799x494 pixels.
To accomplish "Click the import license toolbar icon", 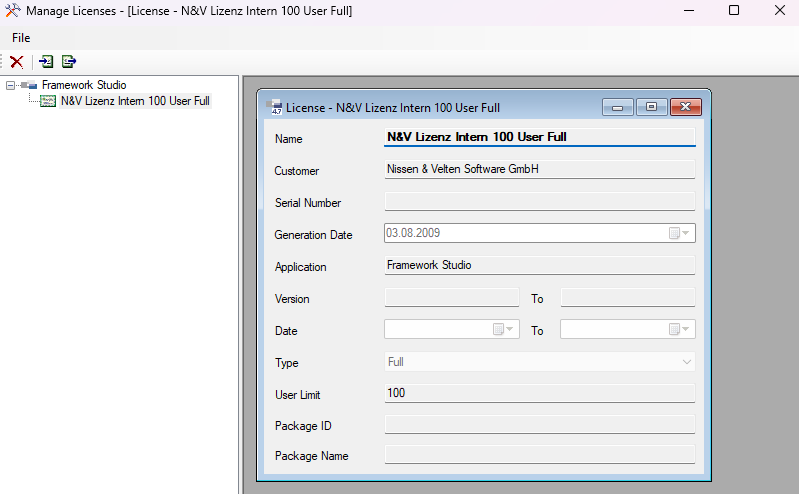I will pyautogui.click(x=46, y=62).
